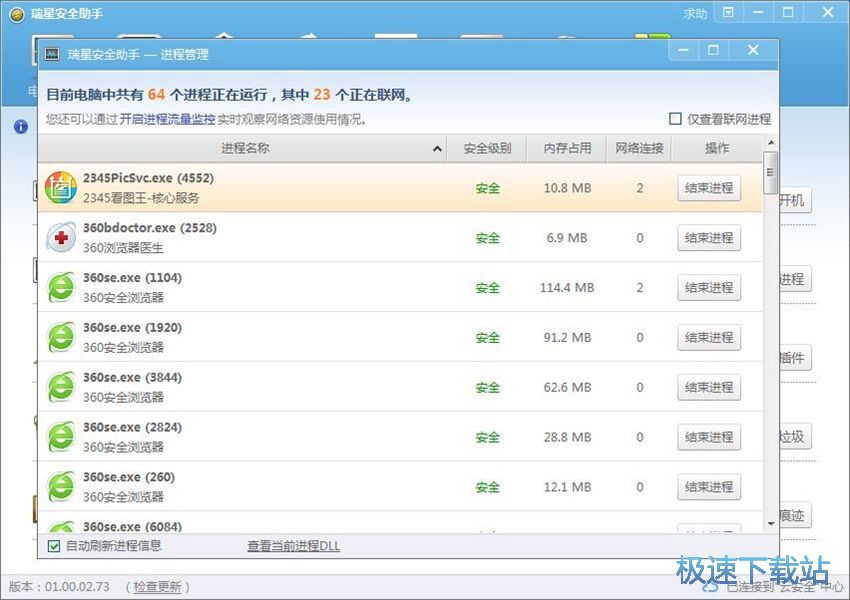Click the 28.8 MB memory value

pyautogui.click(x=567, y=437)
